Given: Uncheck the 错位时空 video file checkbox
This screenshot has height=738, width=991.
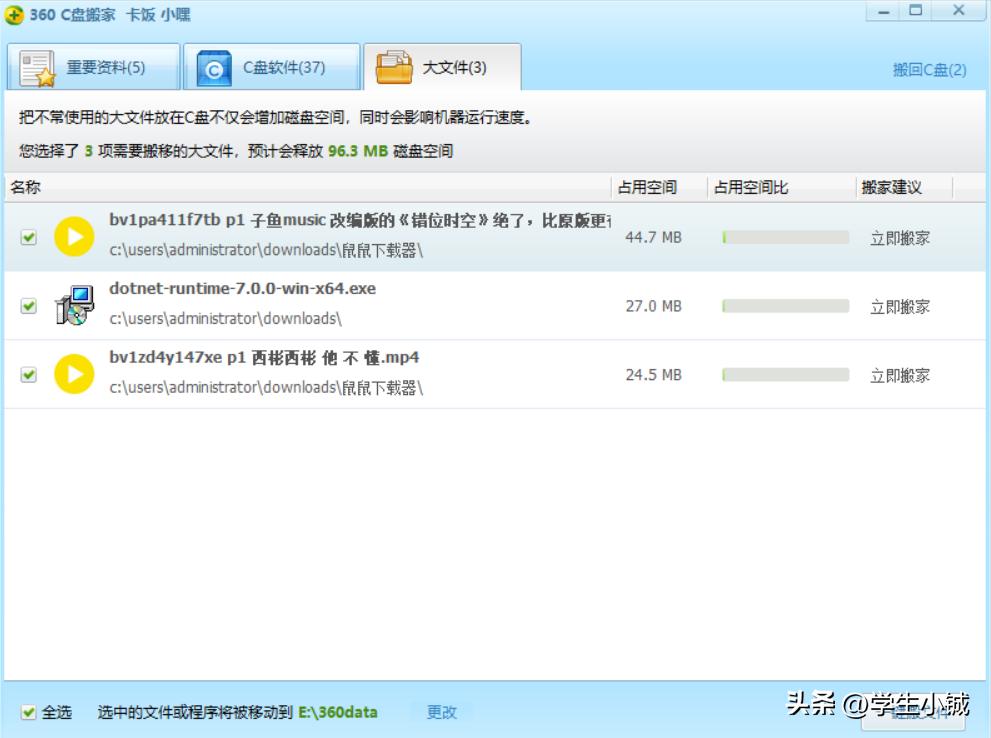Looking at the screenshot, I should pos(25,237).
